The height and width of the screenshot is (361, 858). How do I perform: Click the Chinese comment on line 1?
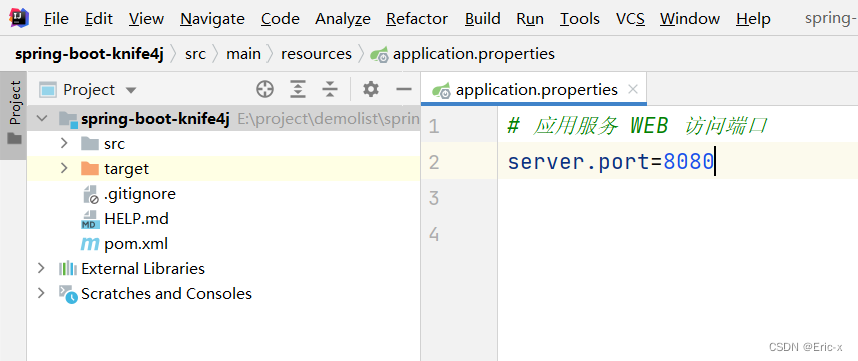click(x=637, y=127)
